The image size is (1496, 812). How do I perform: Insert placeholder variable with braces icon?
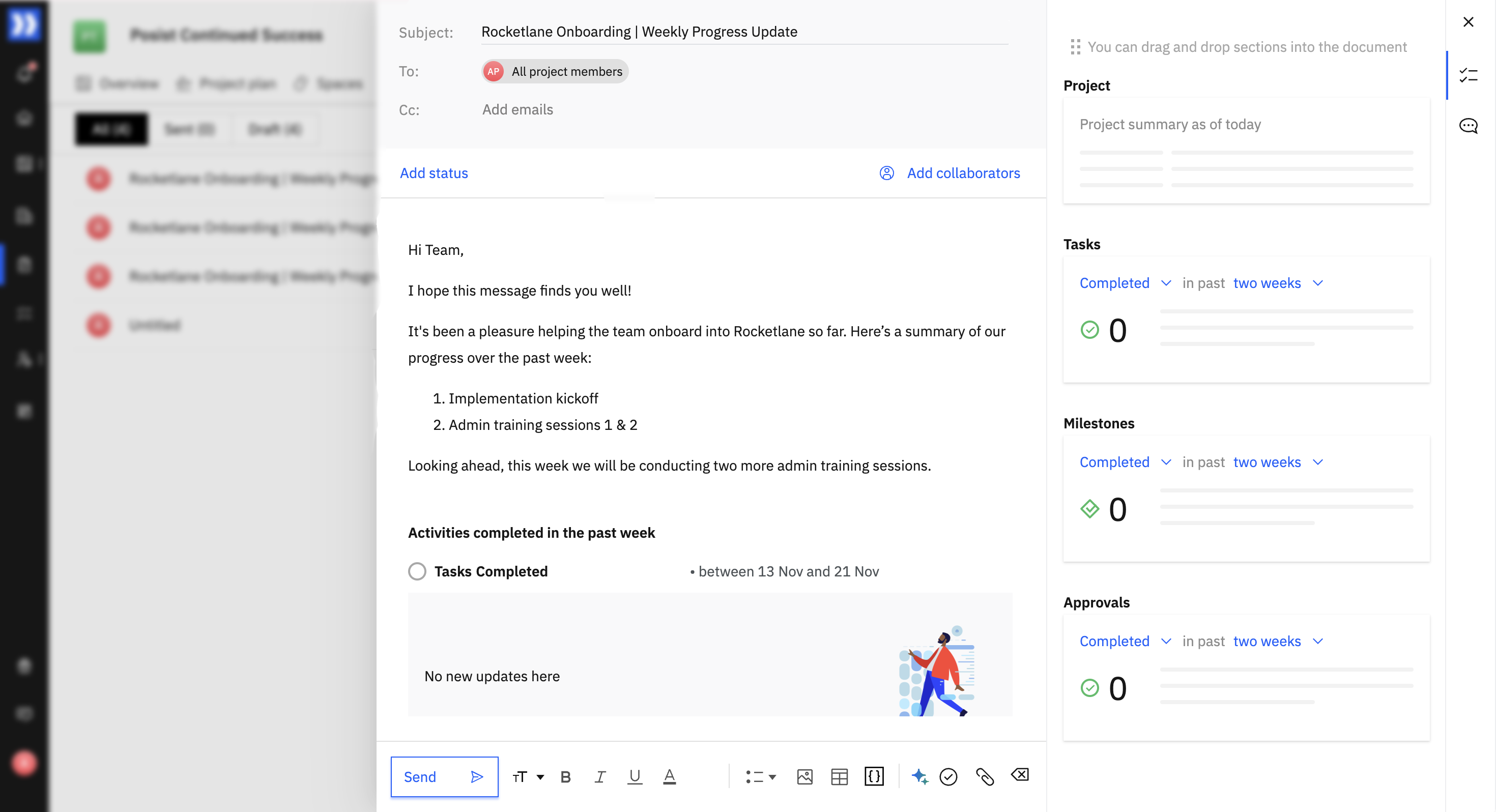pos(874,776)
